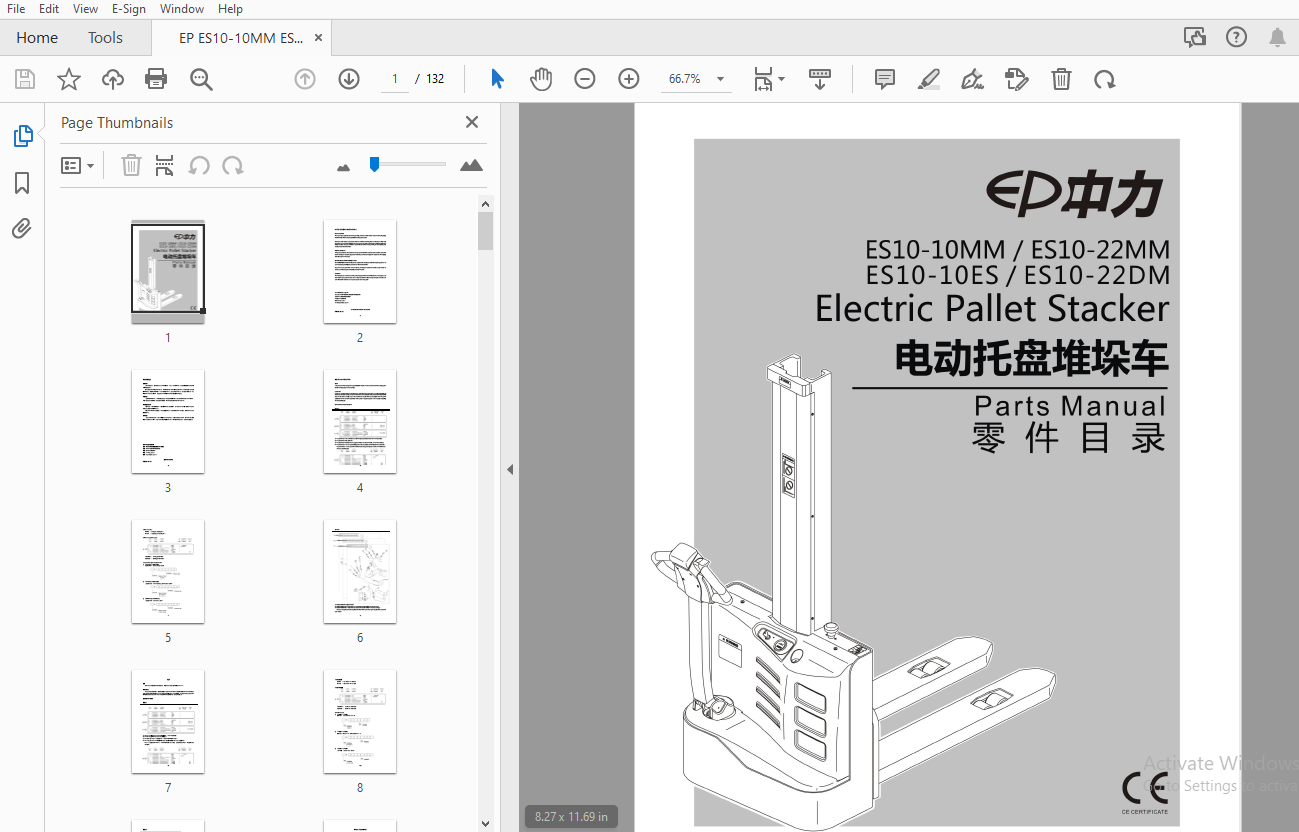Click the Edit PDF tool icon

pos(1017,79)
